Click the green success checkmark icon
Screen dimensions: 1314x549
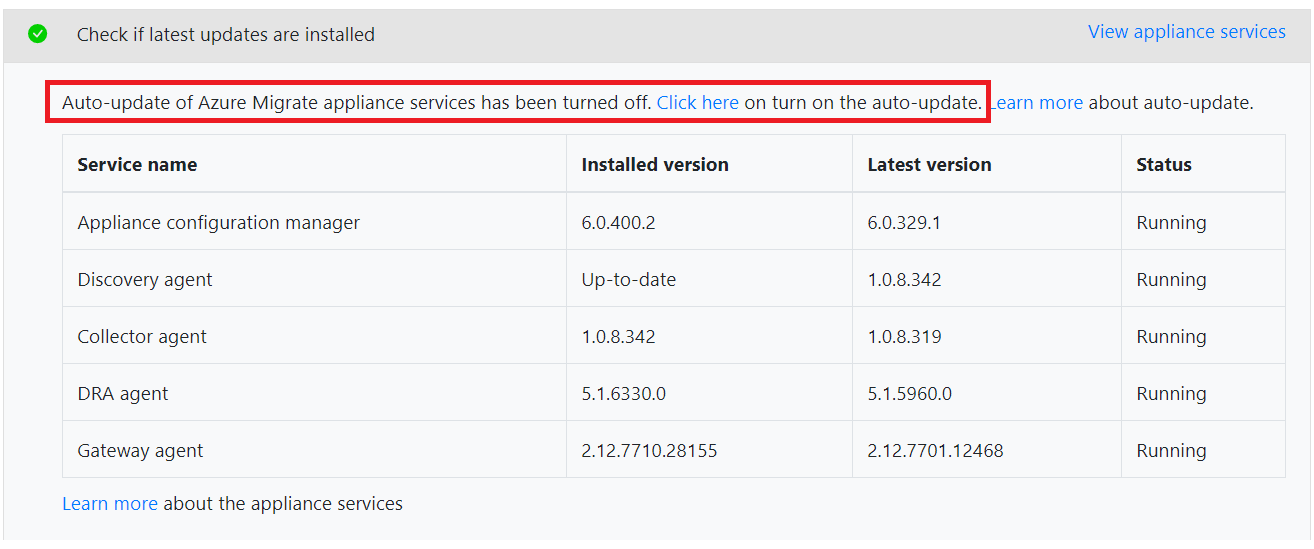[37, 34]
